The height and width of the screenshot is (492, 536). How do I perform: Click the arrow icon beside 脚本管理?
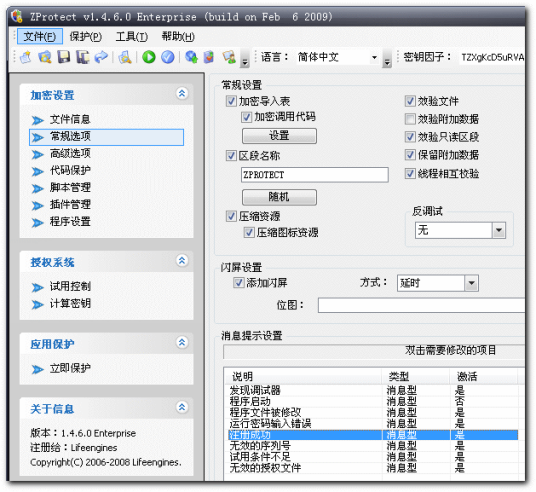tap(38, 188)
